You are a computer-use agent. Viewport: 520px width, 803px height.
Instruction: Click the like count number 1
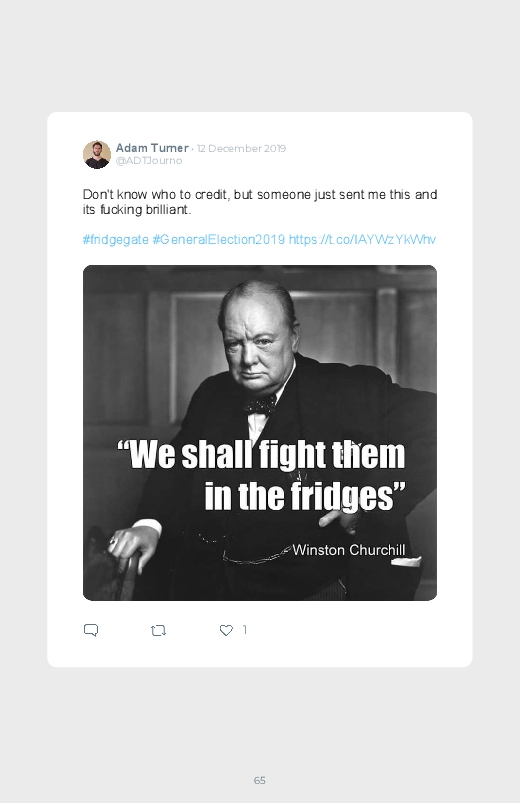(245, 630)
